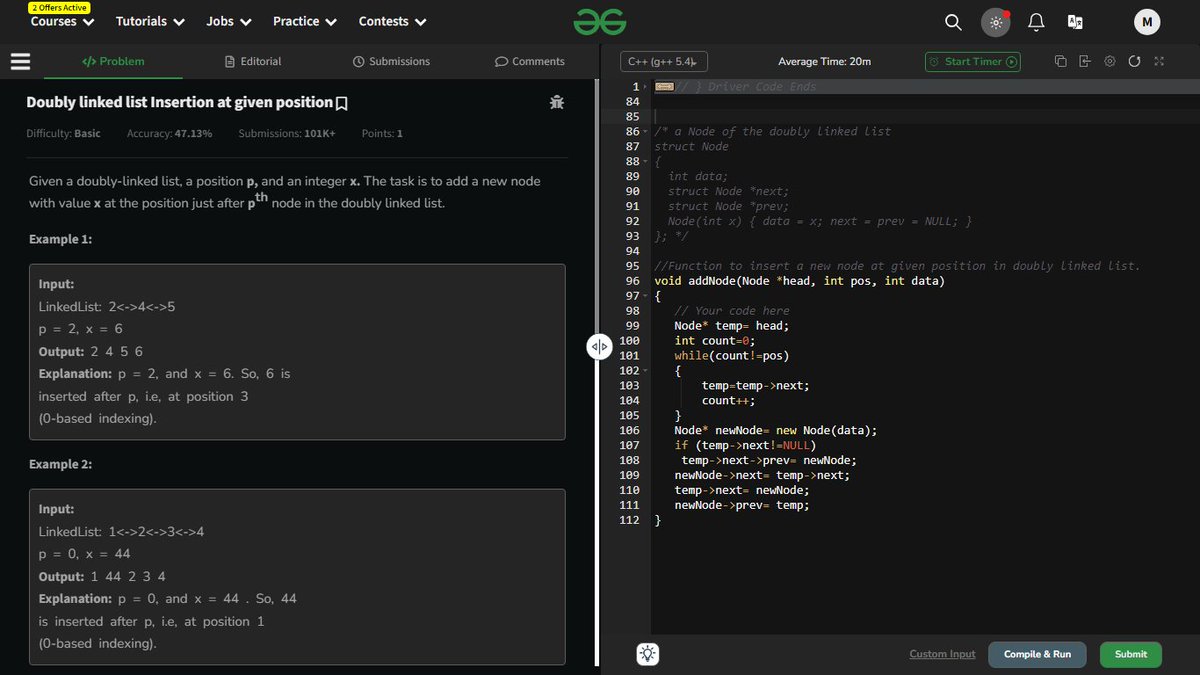Click the void addNode function signature
This screenshot has height=675, width=1200.
[x=799, y=281]
